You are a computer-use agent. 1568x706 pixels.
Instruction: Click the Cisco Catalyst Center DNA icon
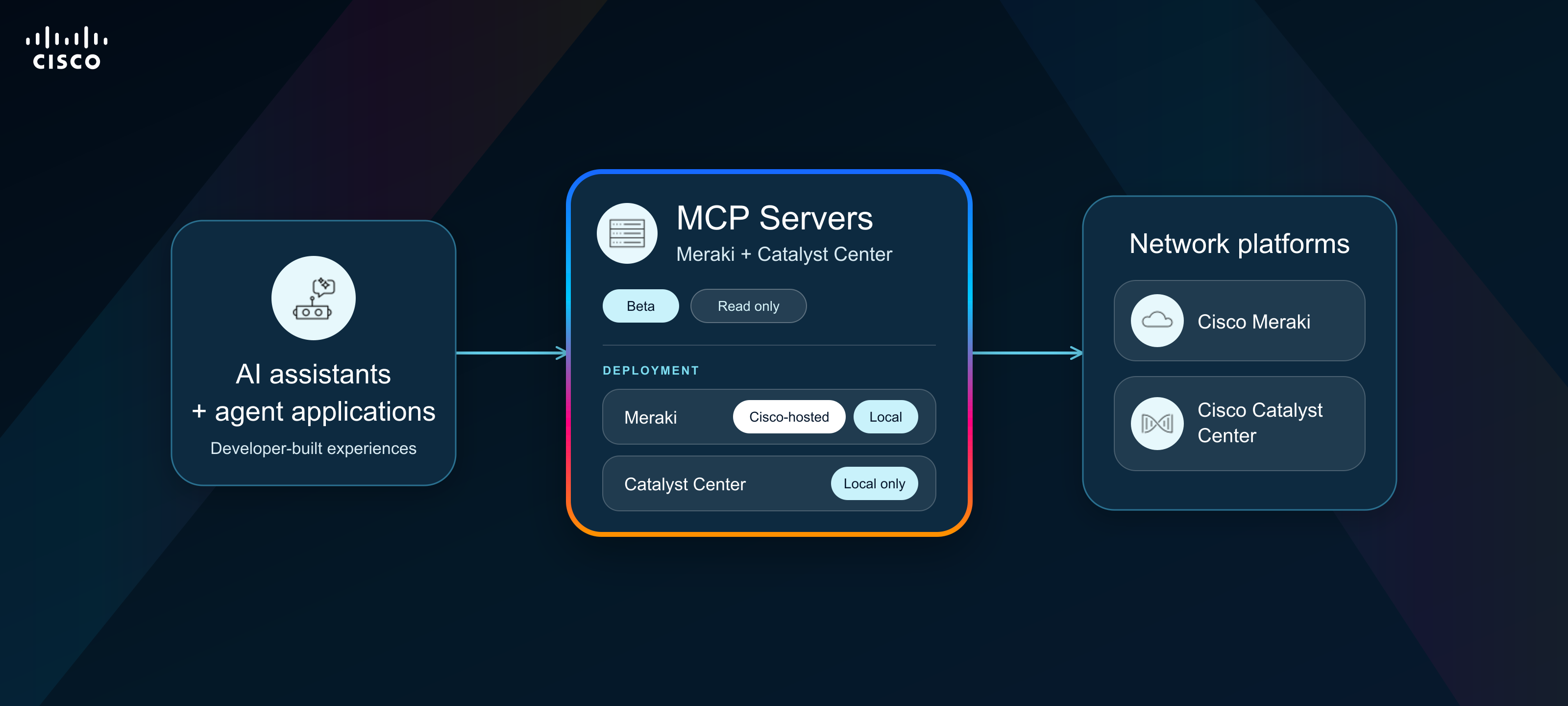click(x=1156, y=424)
